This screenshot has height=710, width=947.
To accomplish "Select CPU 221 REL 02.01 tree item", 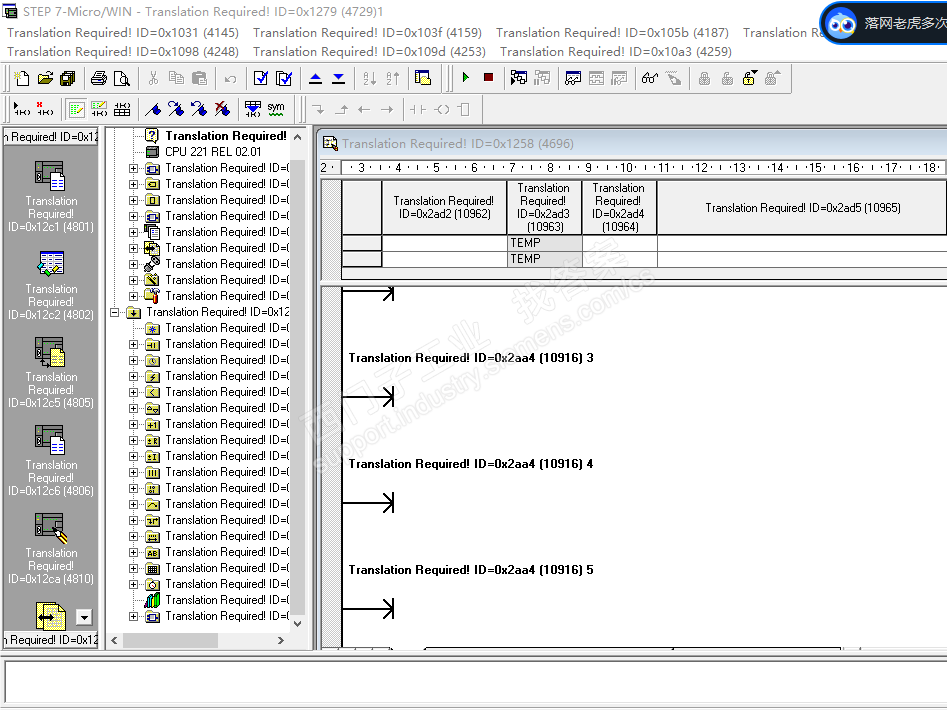I will pyautogui.click(x=213, y=152).
